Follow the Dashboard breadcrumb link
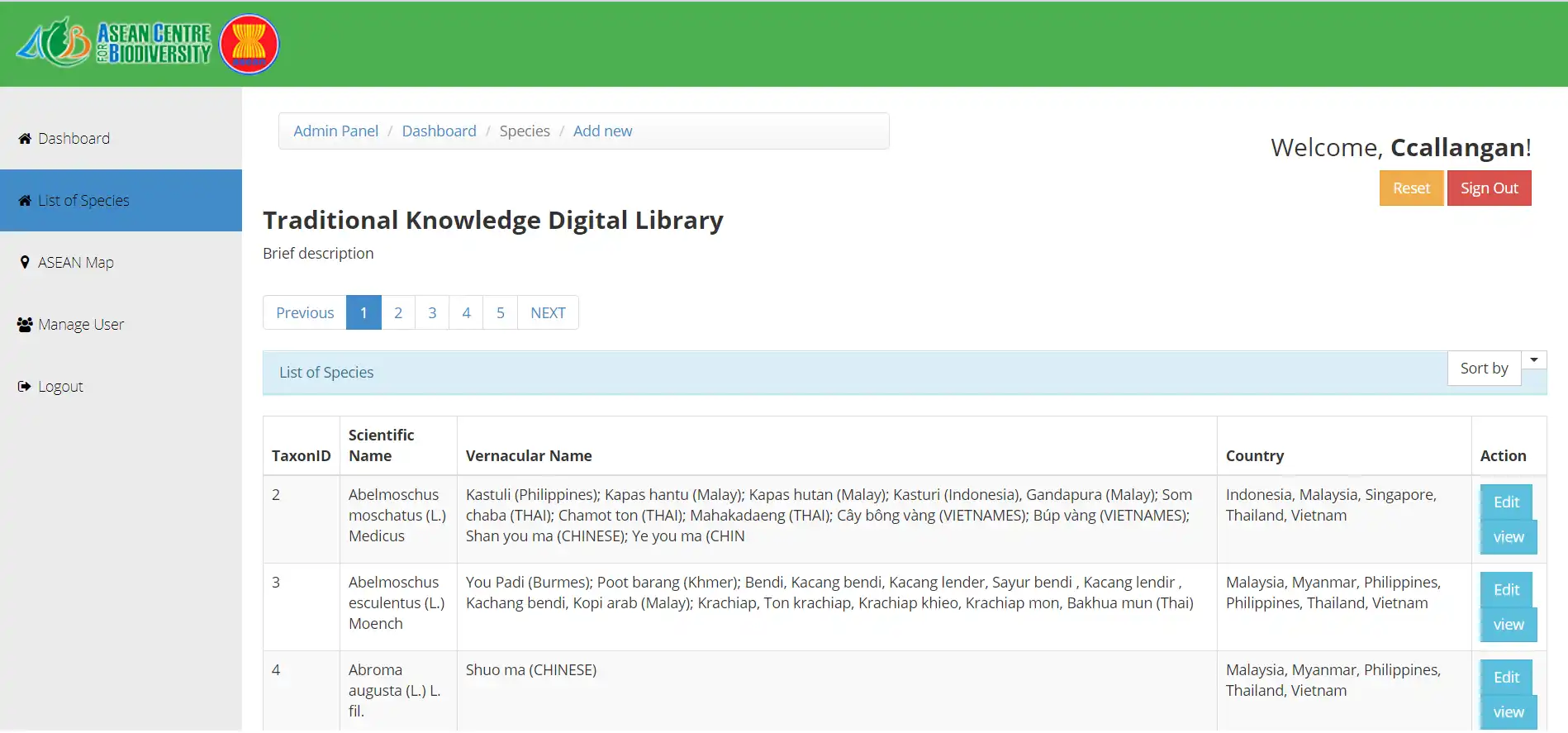1568x733 pixels. 439,131
